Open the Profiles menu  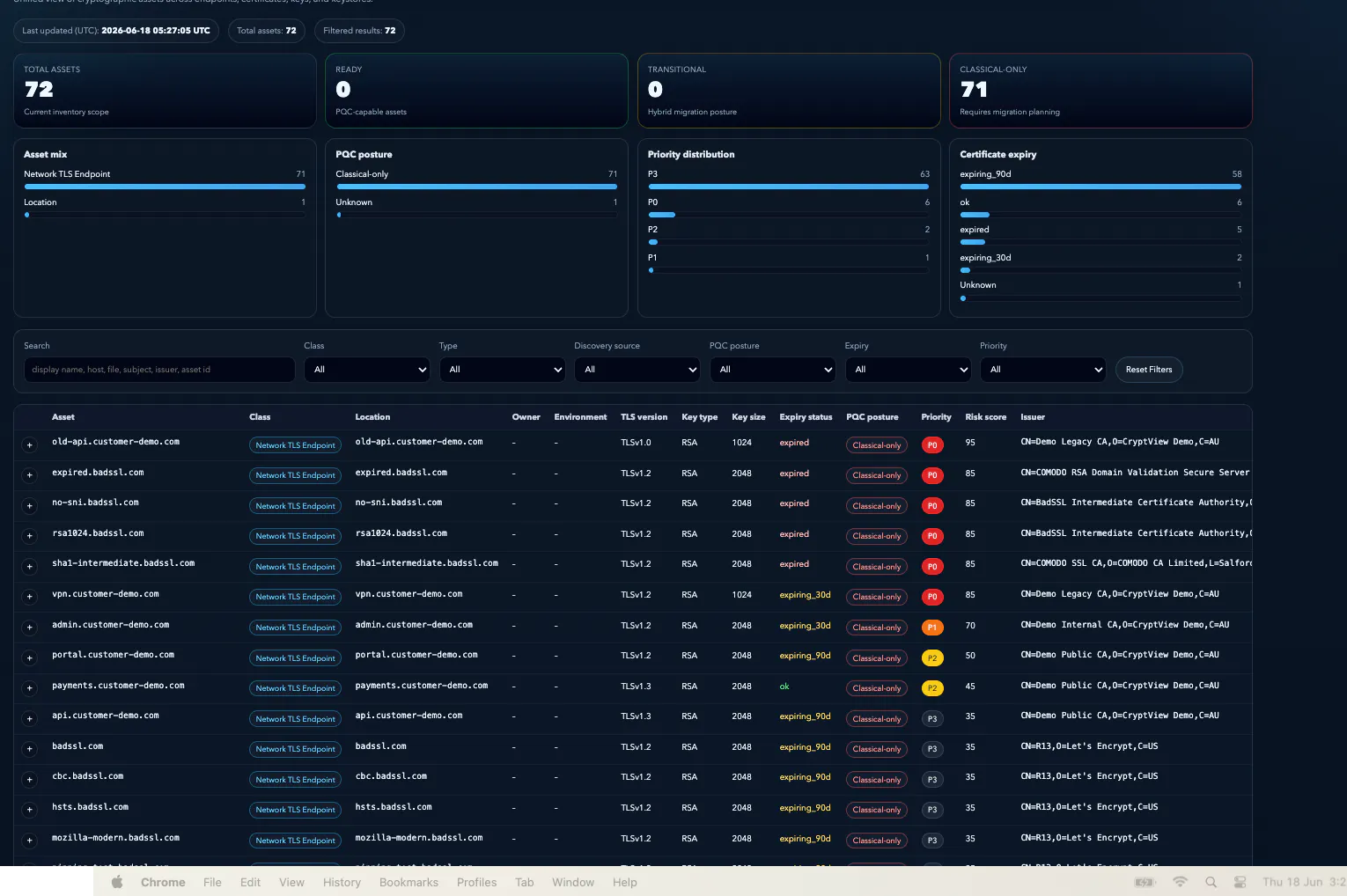point(476,882)
